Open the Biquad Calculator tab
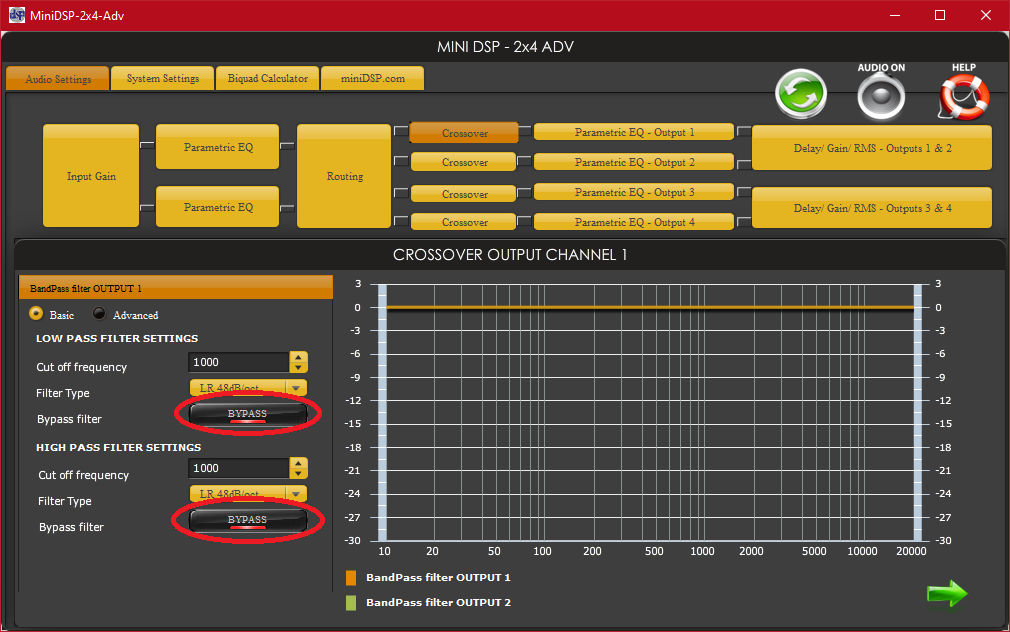The height and width of the screenshot is (632, 1010). coord(267,79)
